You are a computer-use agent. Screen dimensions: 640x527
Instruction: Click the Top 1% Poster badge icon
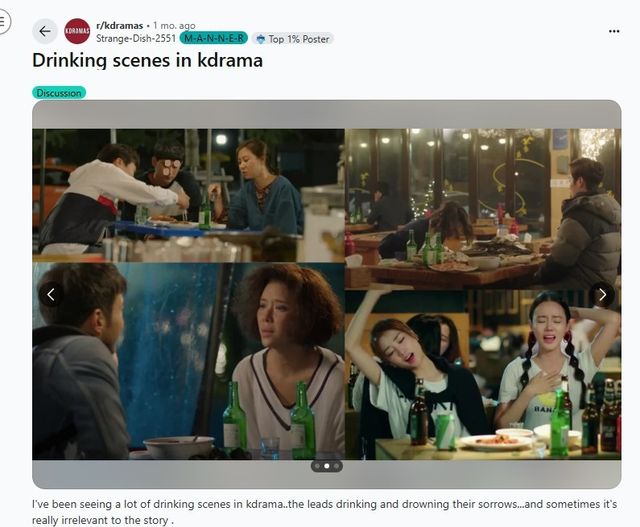click(260, 39)
